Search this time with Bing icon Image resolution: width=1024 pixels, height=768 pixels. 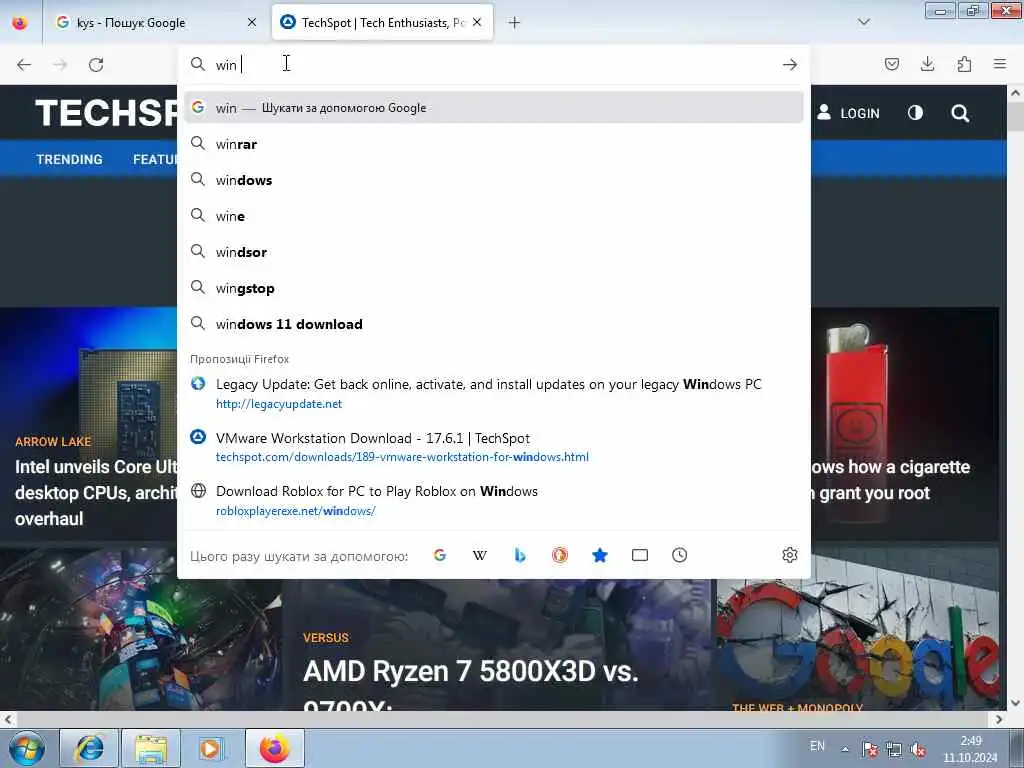click(520, 555)
